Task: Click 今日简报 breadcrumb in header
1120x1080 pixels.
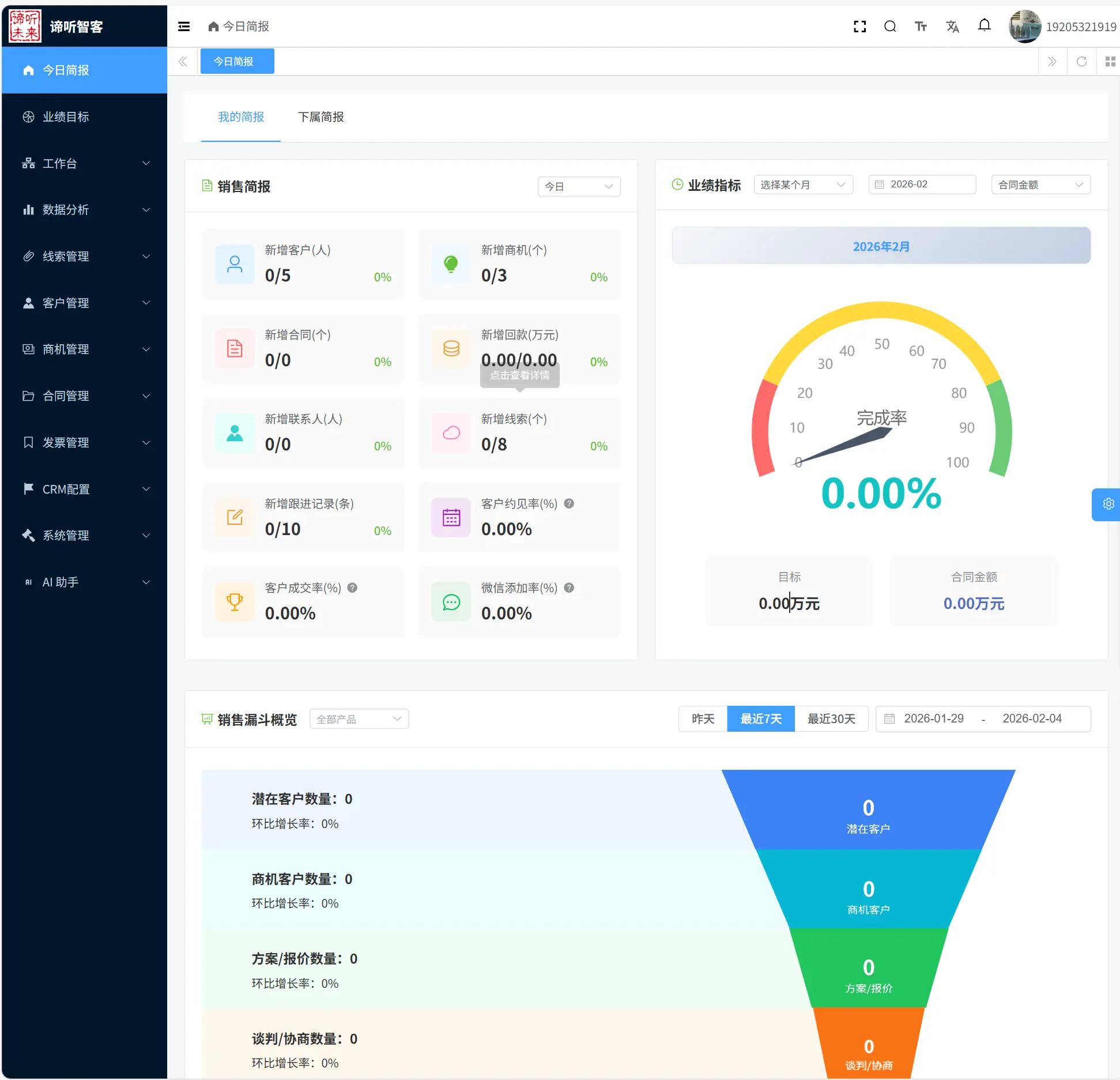Action: (x=239, y=27)
